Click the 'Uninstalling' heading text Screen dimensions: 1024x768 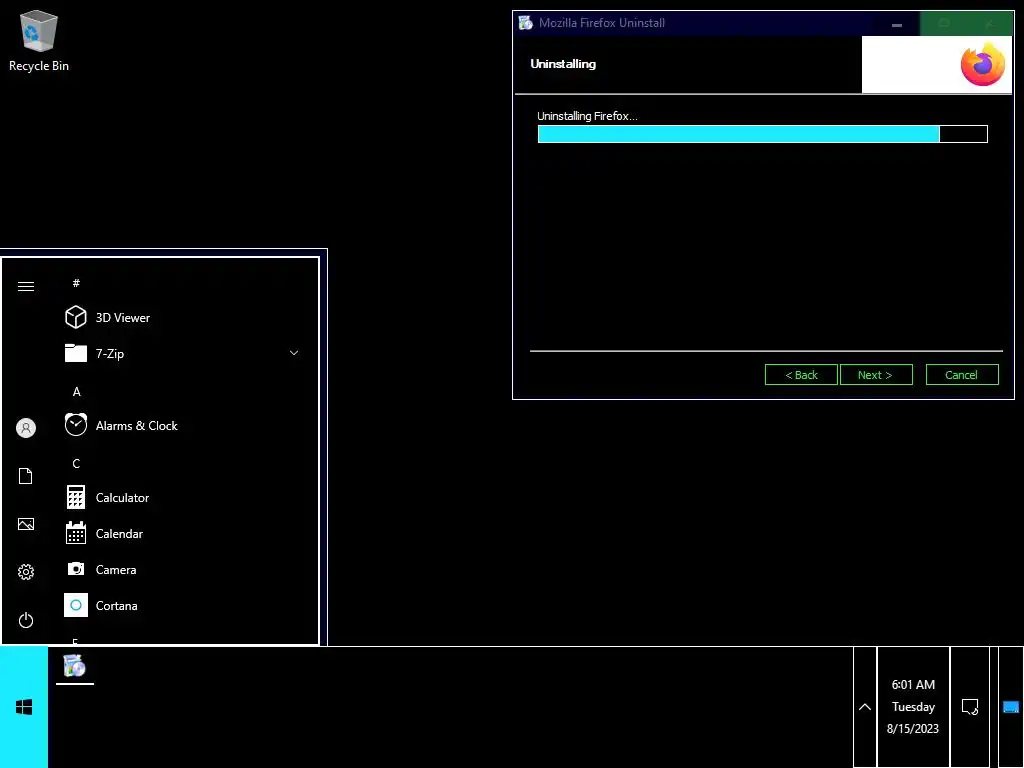point(563,64)
